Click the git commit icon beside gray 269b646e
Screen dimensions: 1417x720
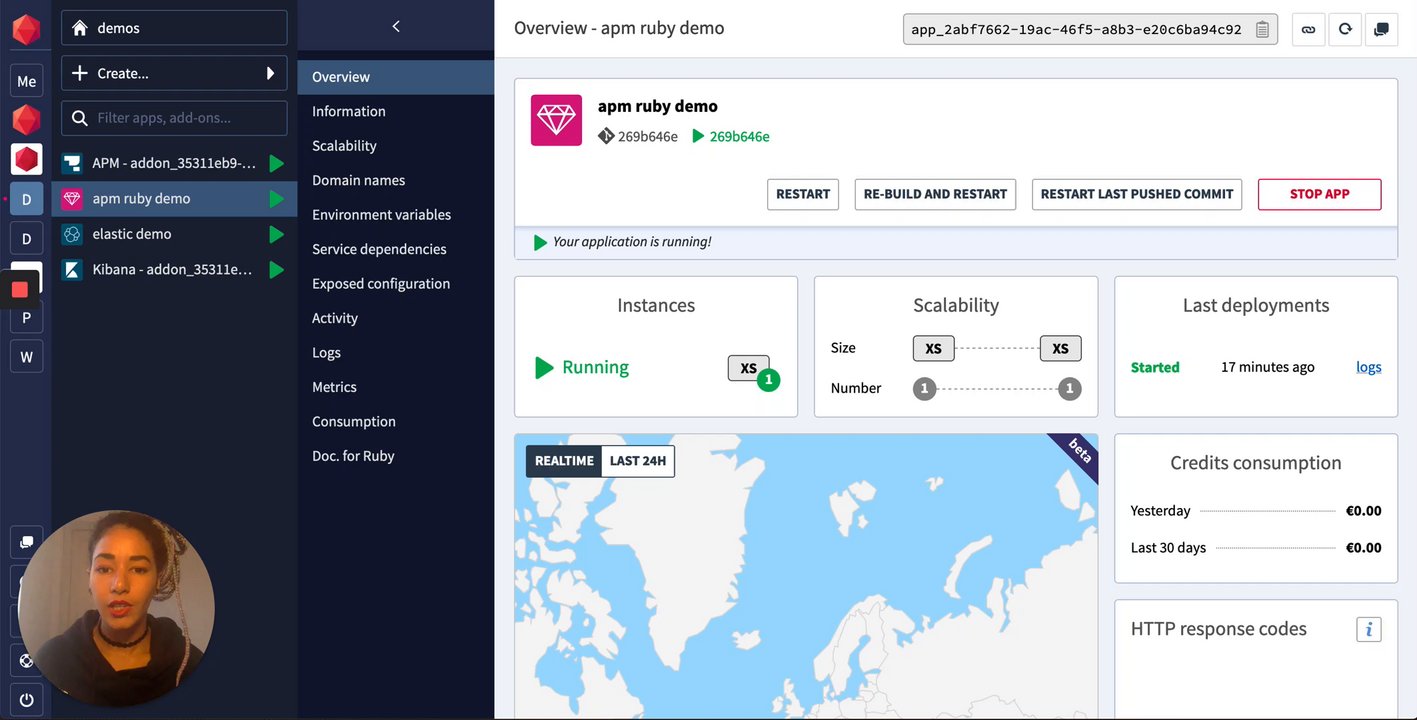tap(606, 136)
